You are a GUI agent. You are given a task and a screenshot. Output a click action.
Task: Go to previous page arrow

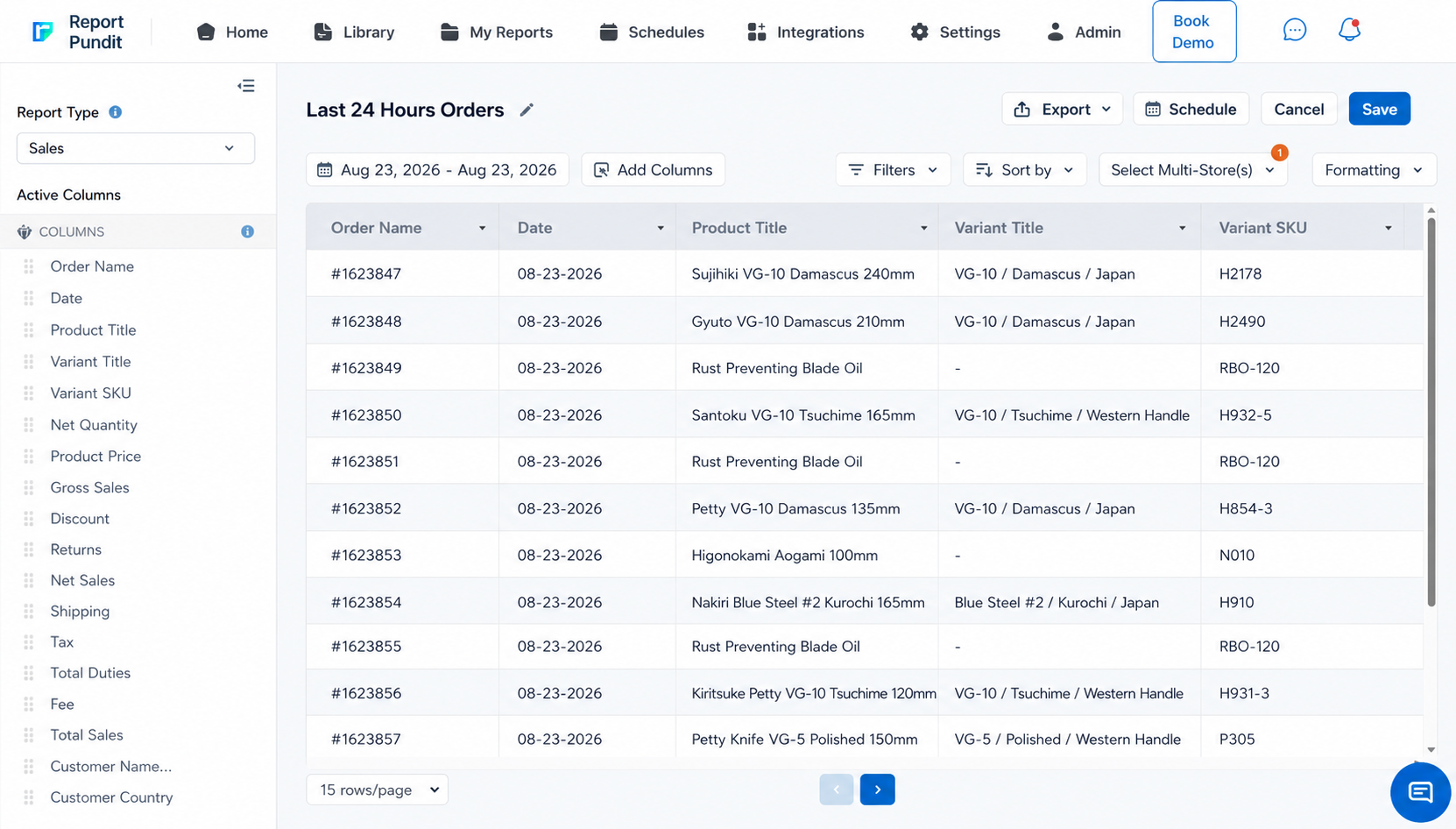(837, 790)
